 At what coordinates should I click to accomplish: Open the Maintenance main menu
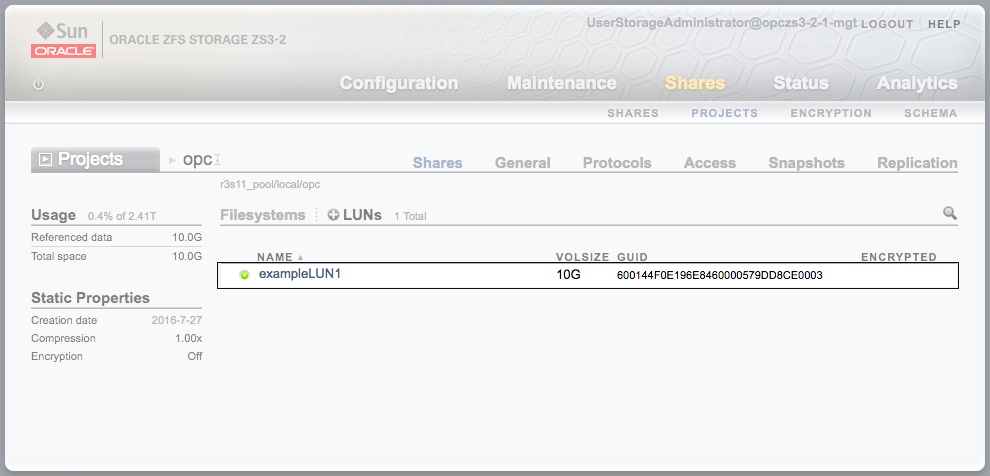[561, 83]
